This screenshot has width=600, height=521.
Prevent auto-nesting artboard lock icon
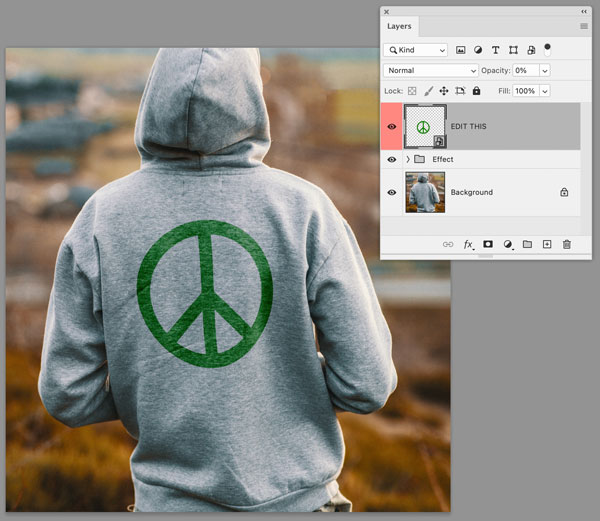460,91
